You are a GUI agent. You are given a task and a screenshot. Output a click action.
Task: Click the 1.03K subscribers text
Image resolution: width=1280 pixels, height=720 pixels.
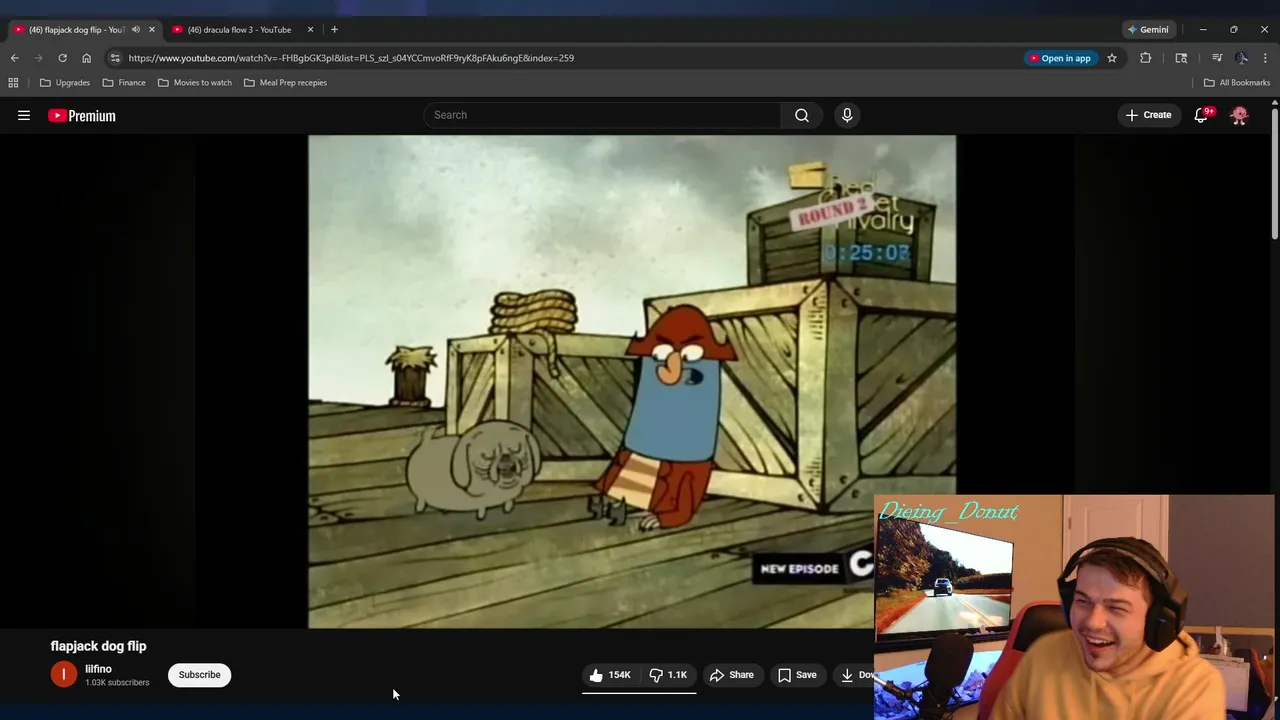(117, 683)
